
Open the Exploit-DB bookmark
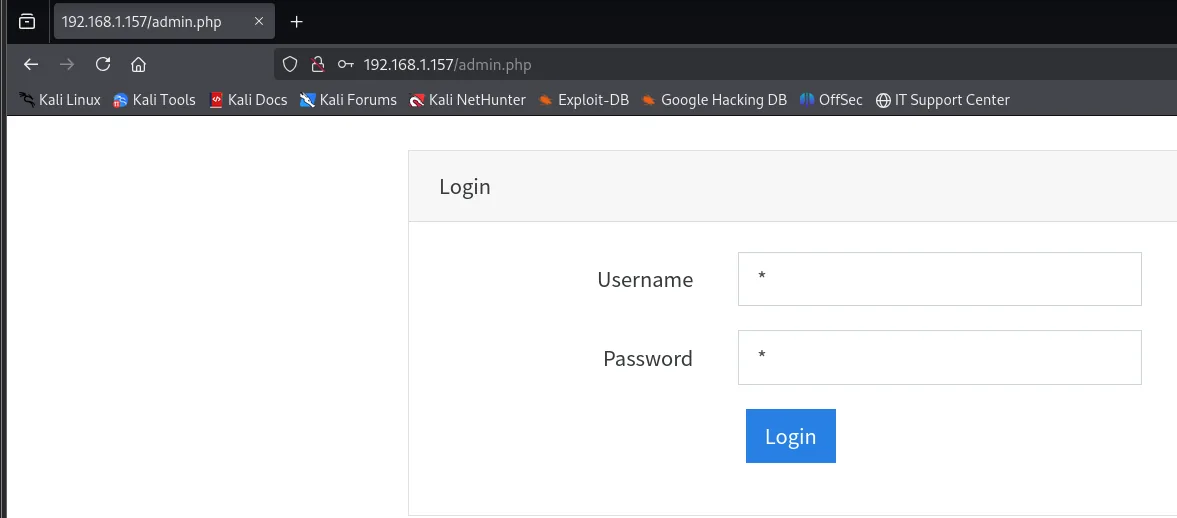tap(583, 100)
